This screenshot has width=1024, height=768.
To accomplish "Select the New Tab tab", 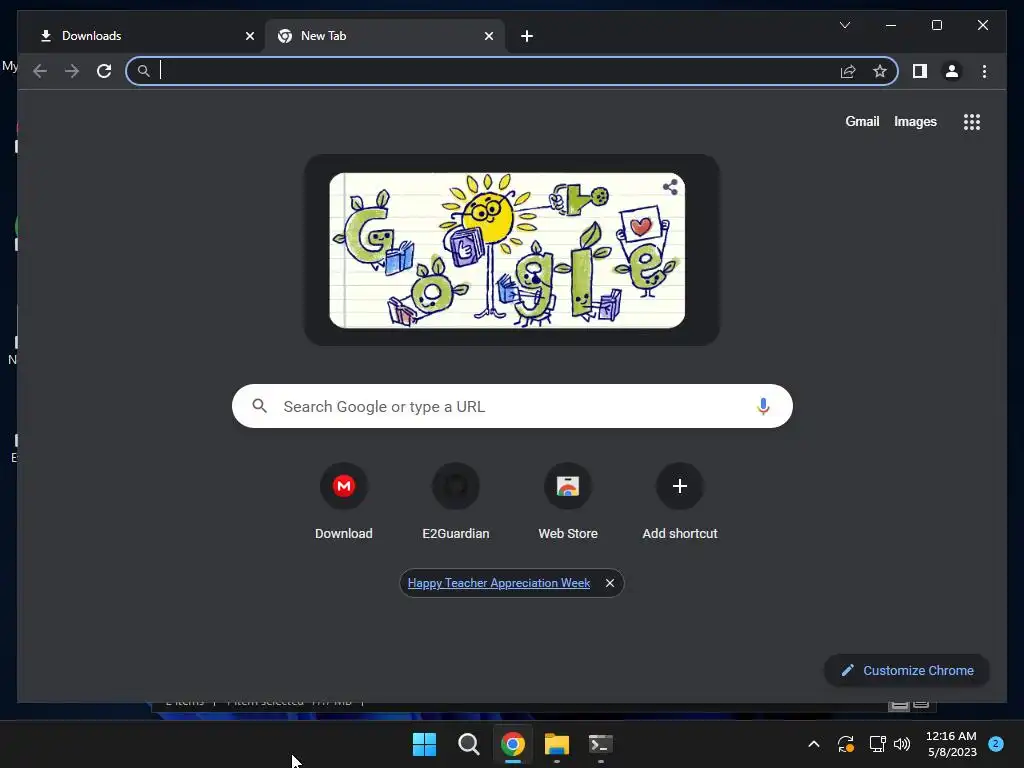I will click(385, 36).
